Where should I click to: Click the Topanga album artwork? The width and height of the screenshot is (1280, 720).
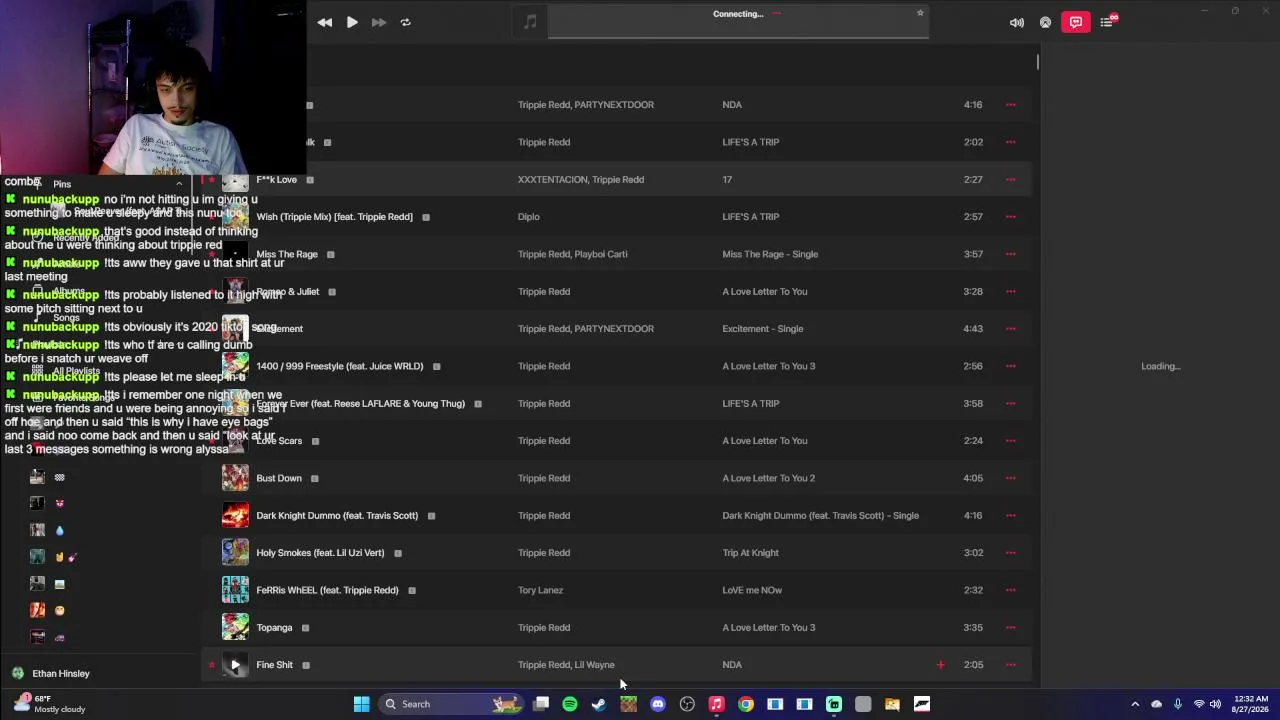click(x=235, y=627)
